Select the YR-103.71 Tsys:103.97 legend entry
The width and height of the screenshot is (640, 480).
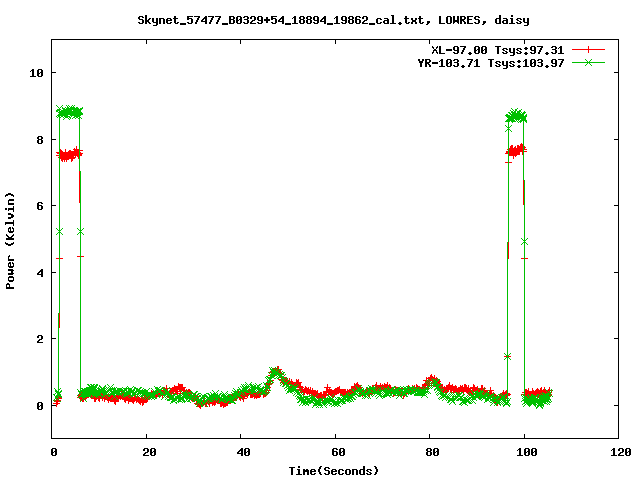pyautogui.click(x=491, y=63)
